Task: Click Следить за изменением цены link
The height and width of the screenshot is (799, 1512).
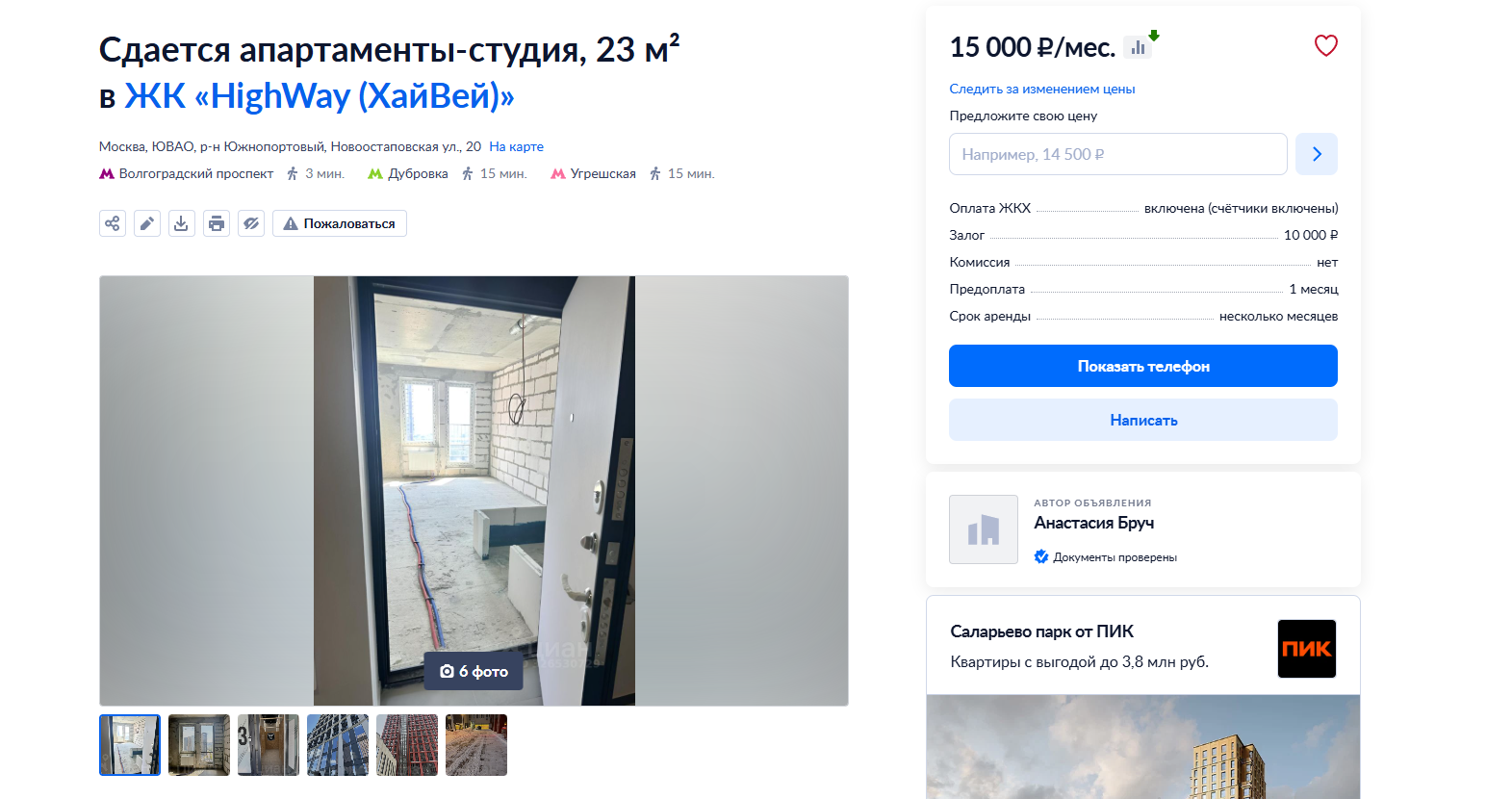Action: pyautogui.click(x=1042, y=89)
